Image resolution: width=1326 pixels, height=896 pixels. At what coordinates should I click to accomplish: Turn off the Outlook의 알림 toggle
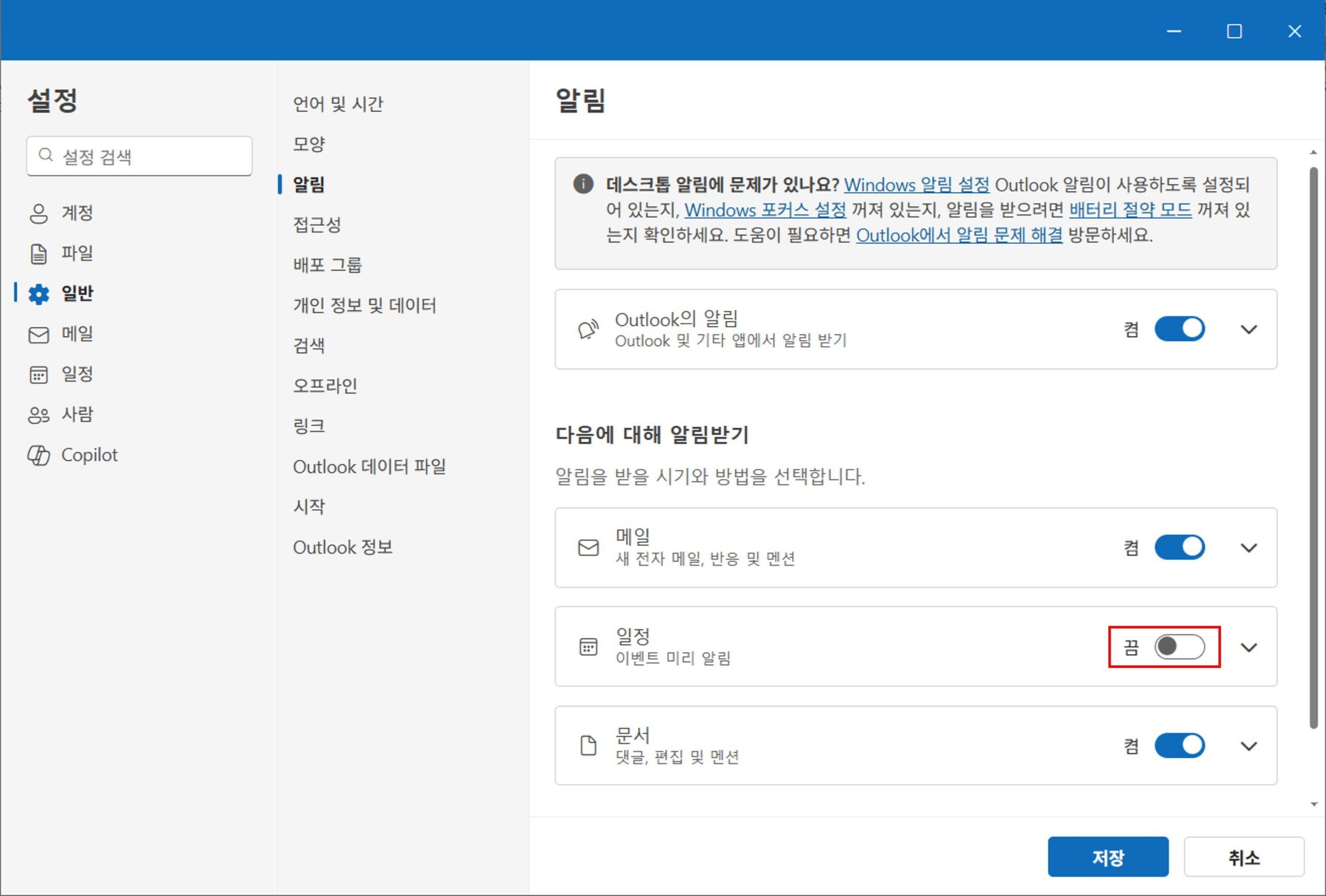click(x=1179, y=329)
